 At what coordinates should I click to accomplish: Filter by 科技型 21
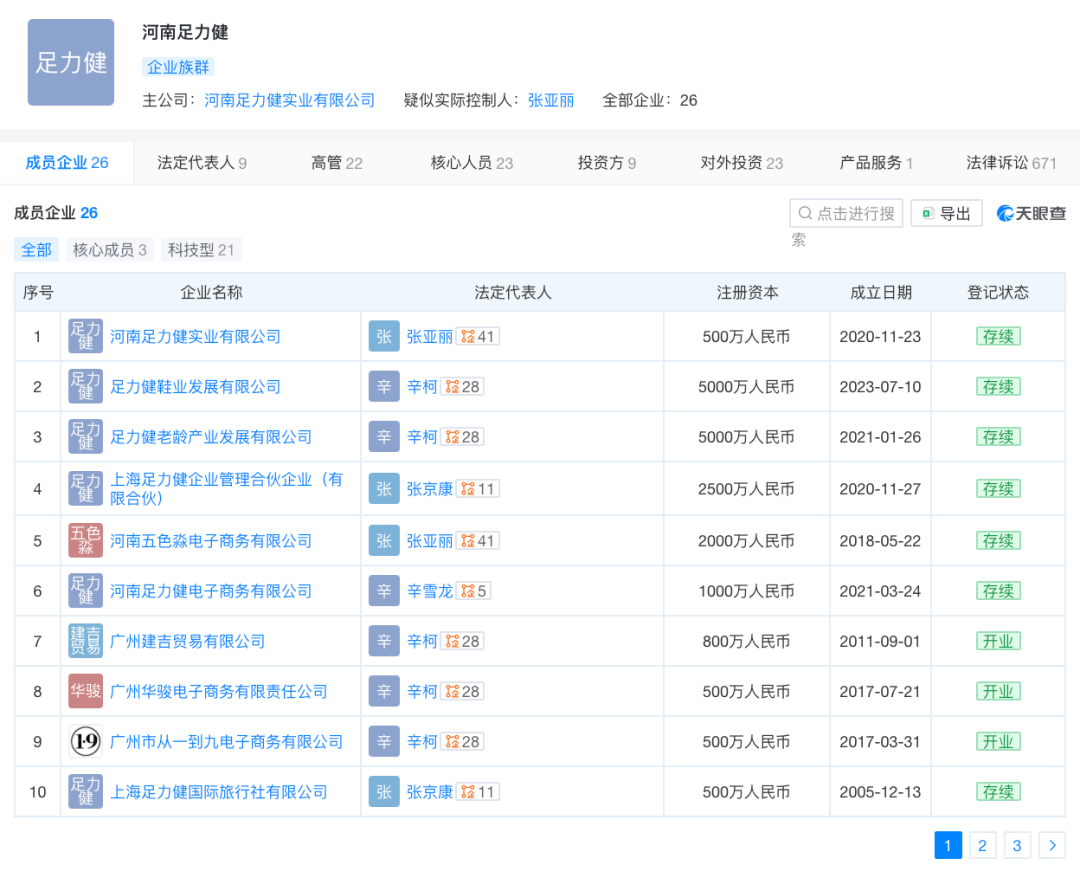(201, 249)
